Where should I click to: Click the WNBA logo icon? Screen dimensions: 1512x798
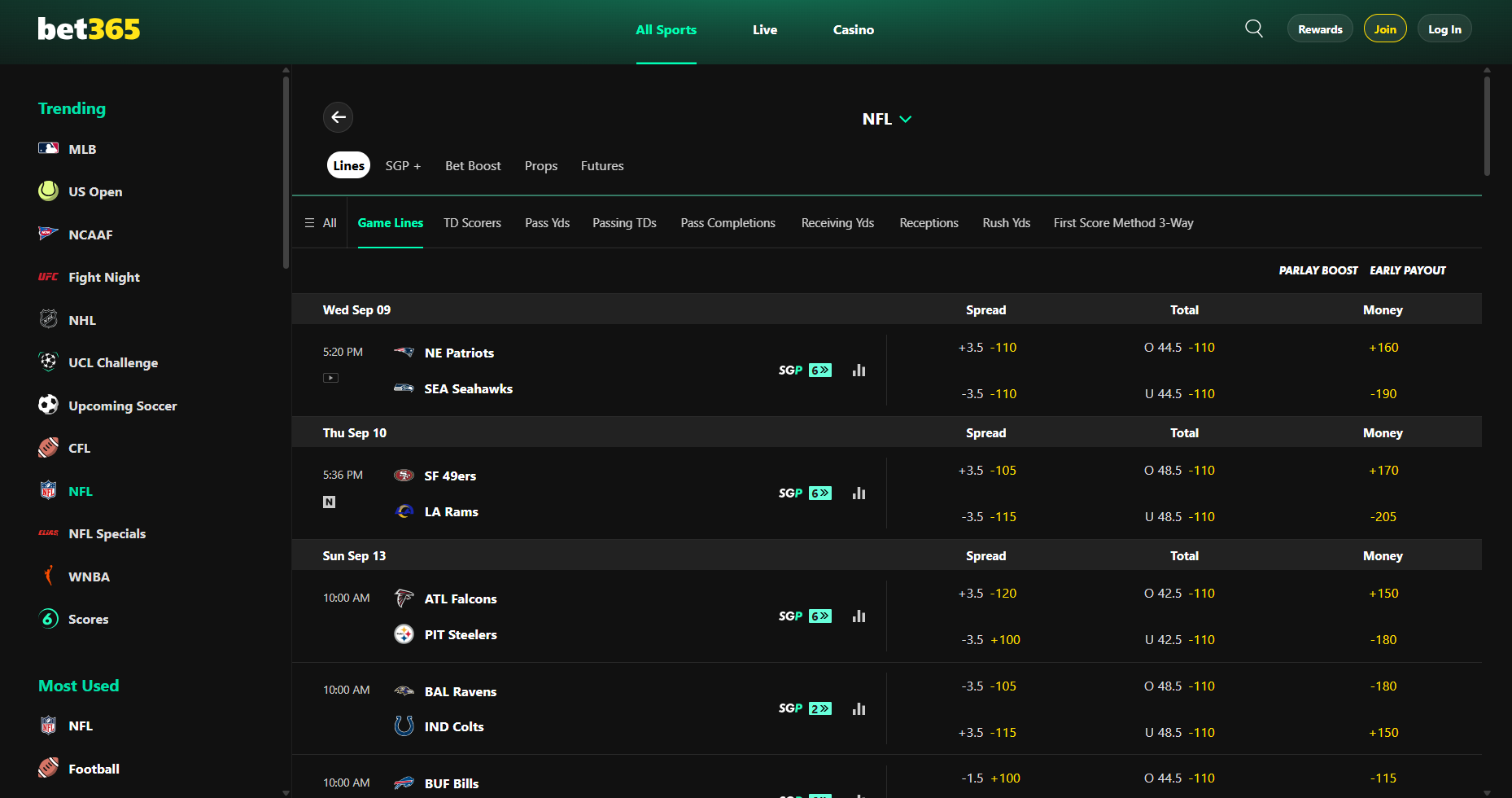48,576
